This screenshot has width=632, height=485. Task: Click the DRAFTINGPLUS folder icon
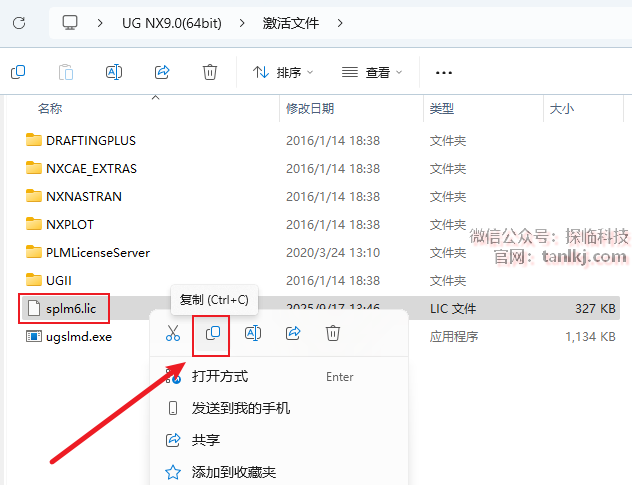[33, 140]
